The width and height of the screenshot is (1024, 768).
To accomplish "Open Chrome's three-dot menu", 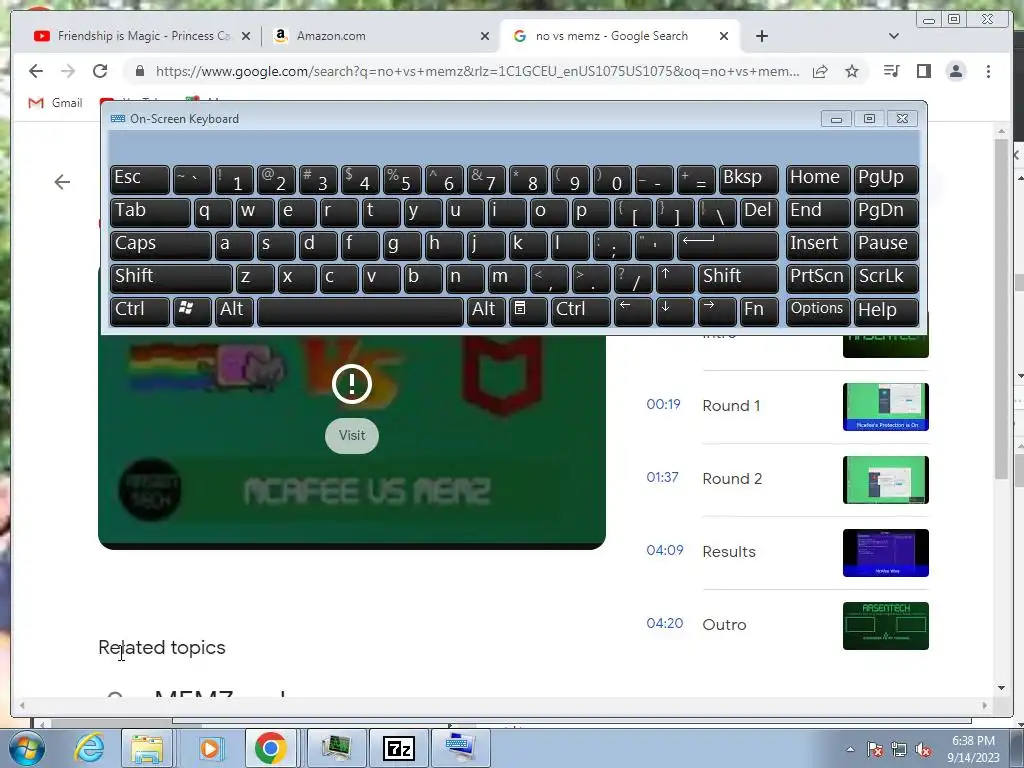I will [989, 71].
